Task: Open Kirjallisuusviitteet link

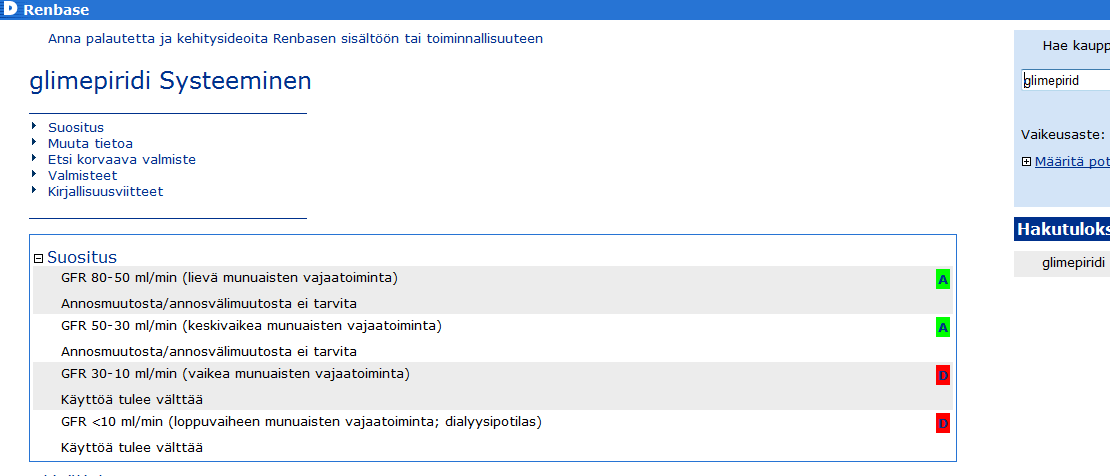Action: (x=105, y=191)
